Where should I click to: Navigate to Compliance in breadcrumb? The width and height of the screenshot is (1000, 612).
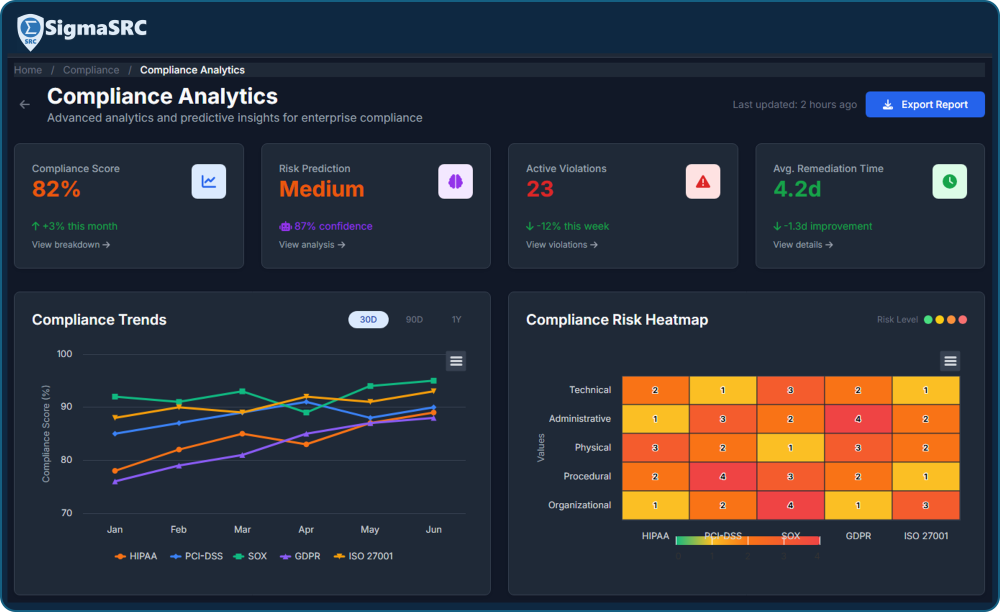coord(91,70)
